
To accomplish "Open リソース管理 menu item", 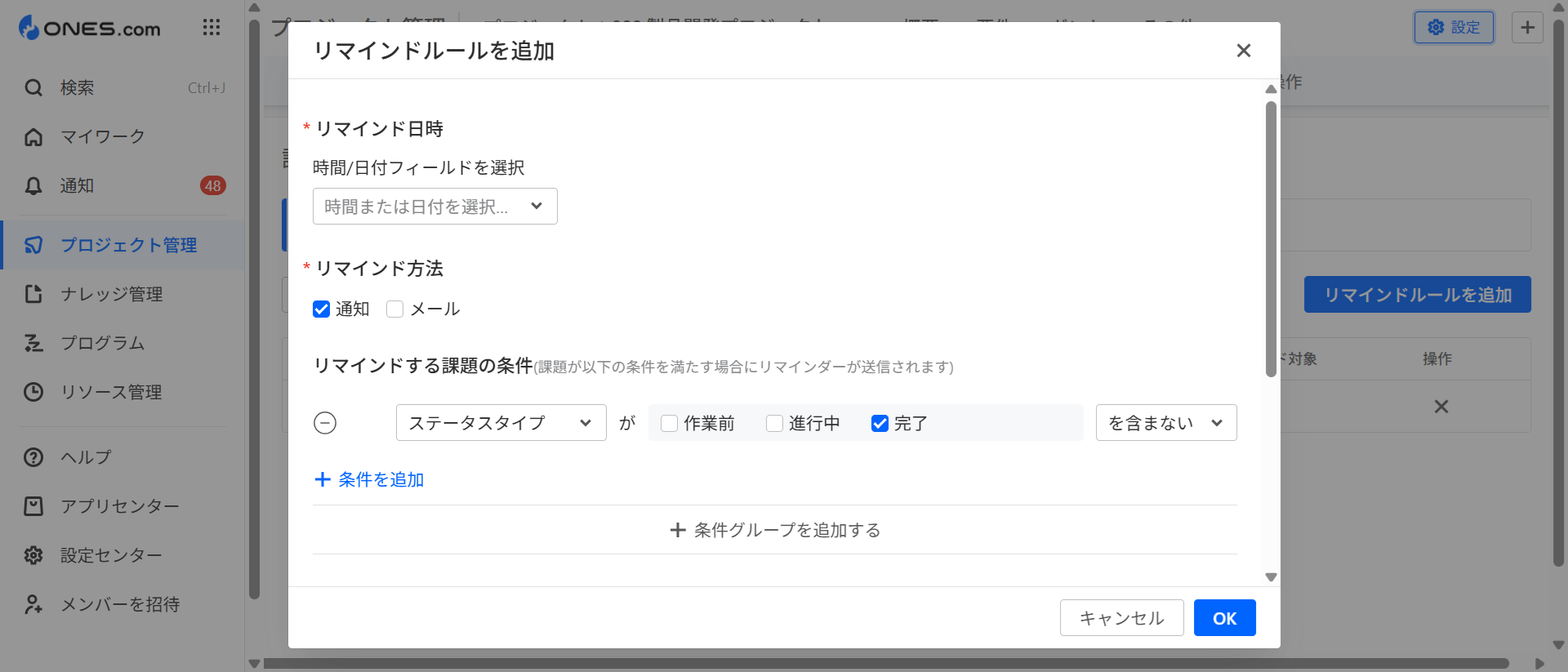I will pos(122,392).
